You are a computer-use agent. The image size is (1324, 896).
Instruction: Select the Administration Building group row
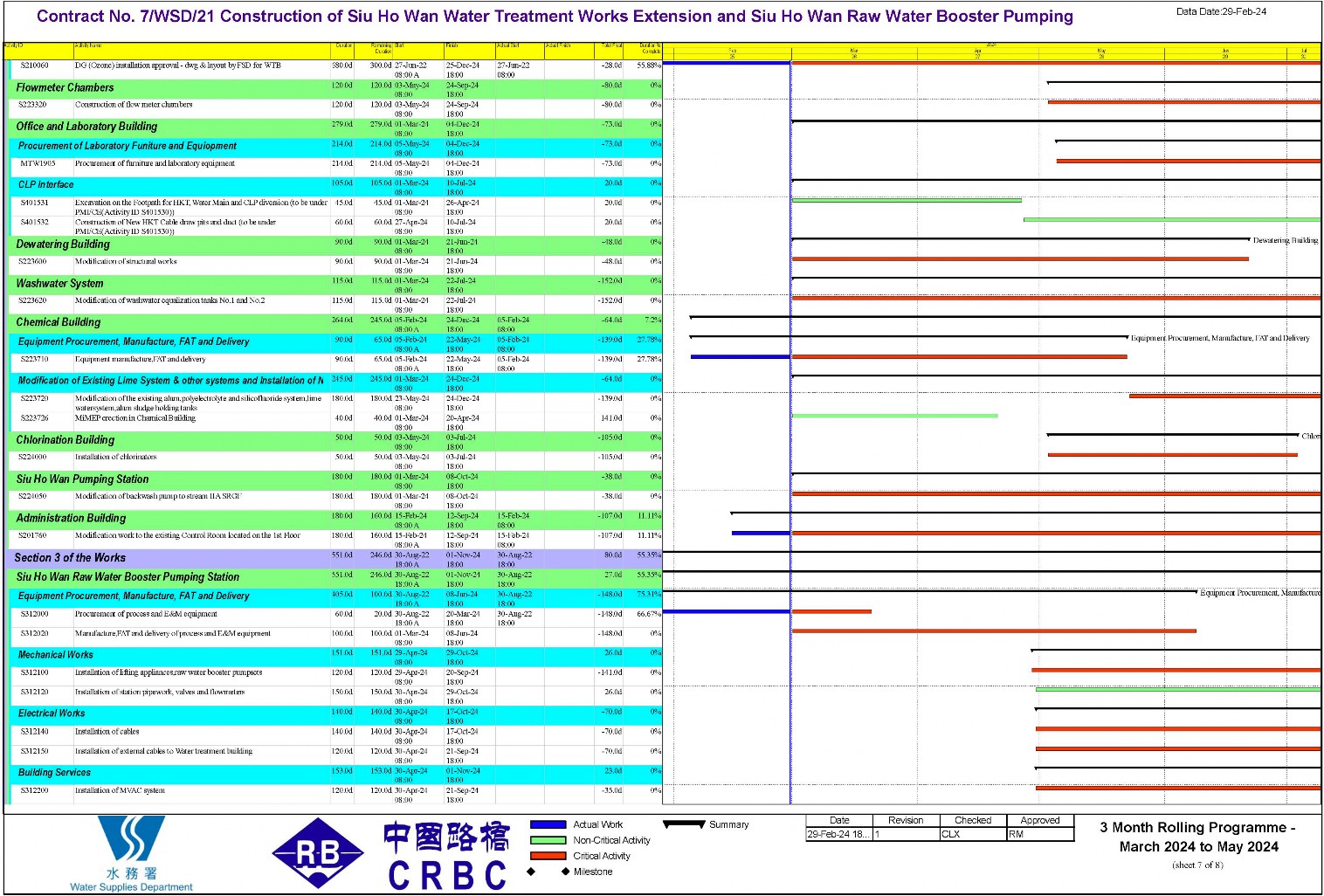click(333, 519)
